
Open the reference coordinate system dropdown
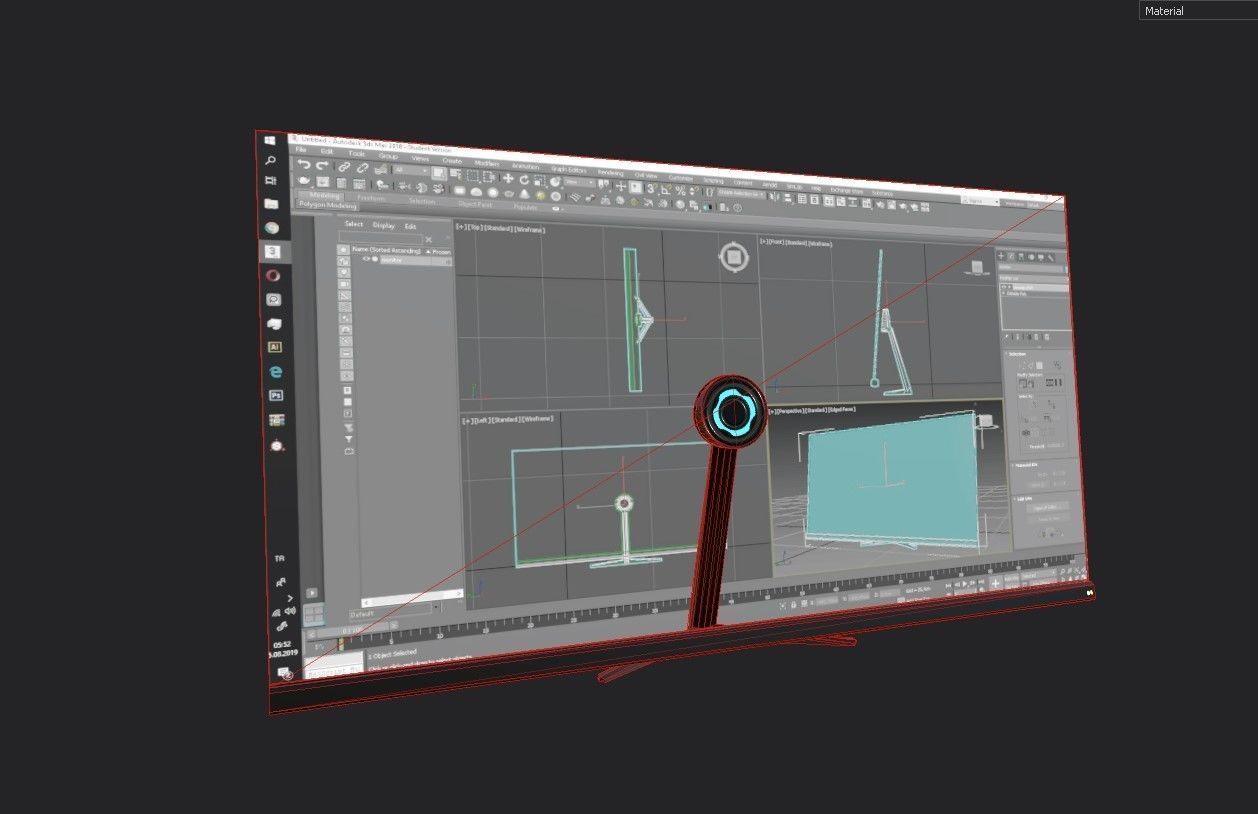click(579, 182)
